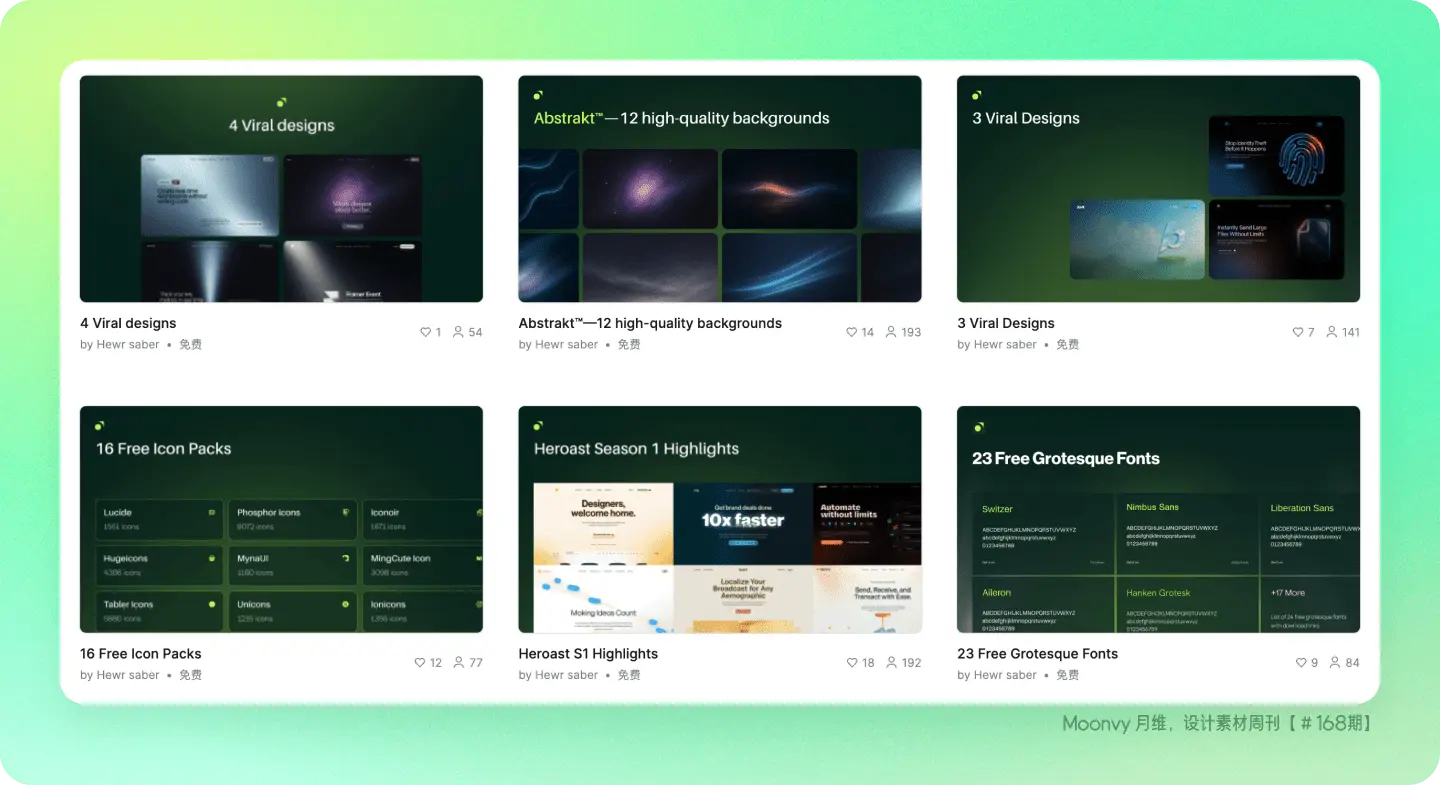This screenshot has height=785, width=1440.
Task: Click the '23 Free Grotesque Fonts' title link
Action: pyautogui.click(x=1037, y=654)
